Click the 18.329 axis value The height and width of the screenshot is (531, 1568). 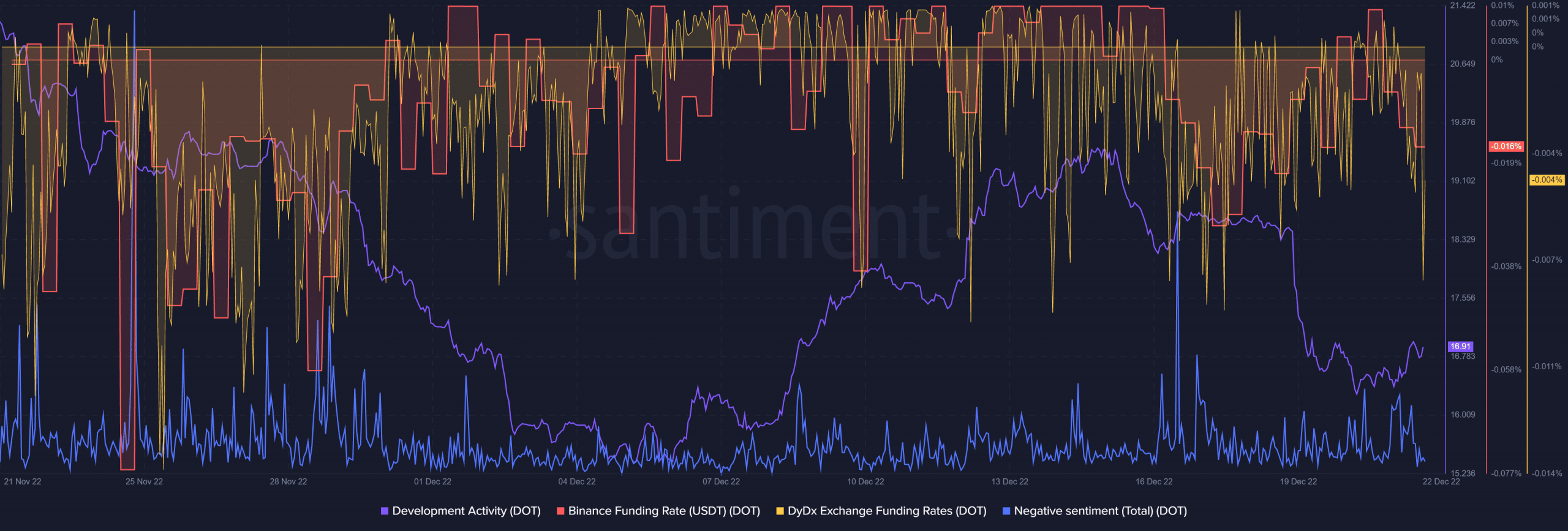click(x=1463, y=239)
